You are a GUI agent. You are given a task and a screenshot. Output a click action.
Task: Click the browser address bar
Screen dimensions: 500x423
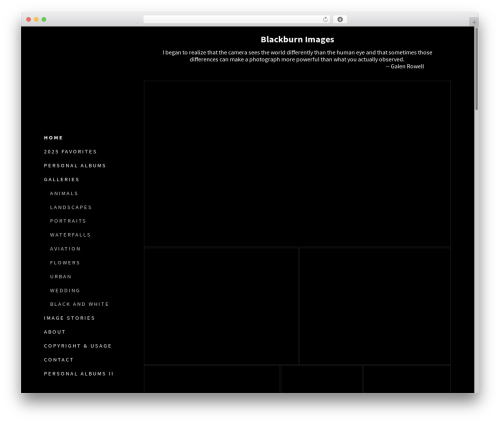coord(236,19)
